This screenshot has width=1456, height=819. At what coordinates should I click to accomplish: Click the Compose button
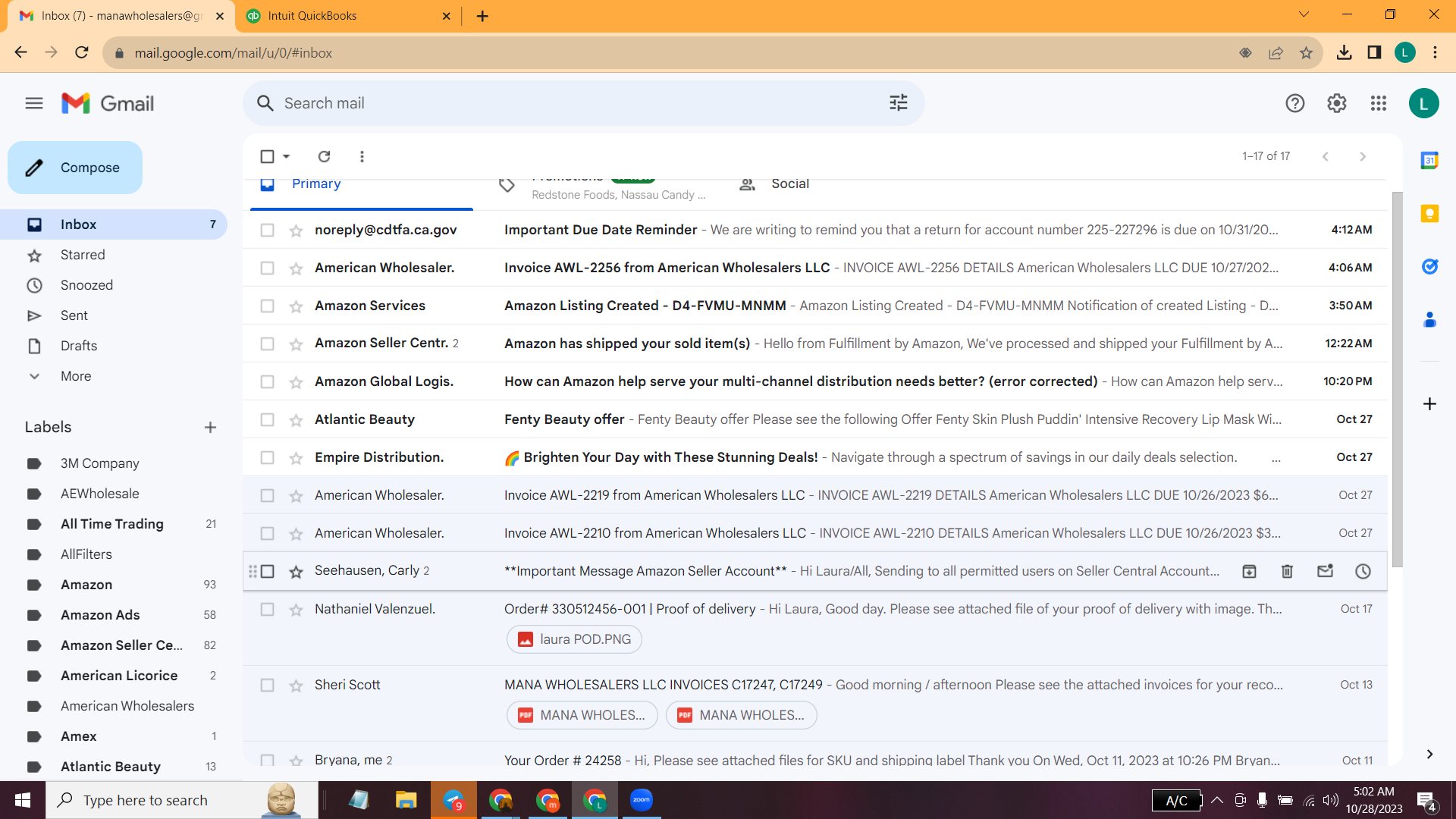pyautogui.click(x=75, y=168)
